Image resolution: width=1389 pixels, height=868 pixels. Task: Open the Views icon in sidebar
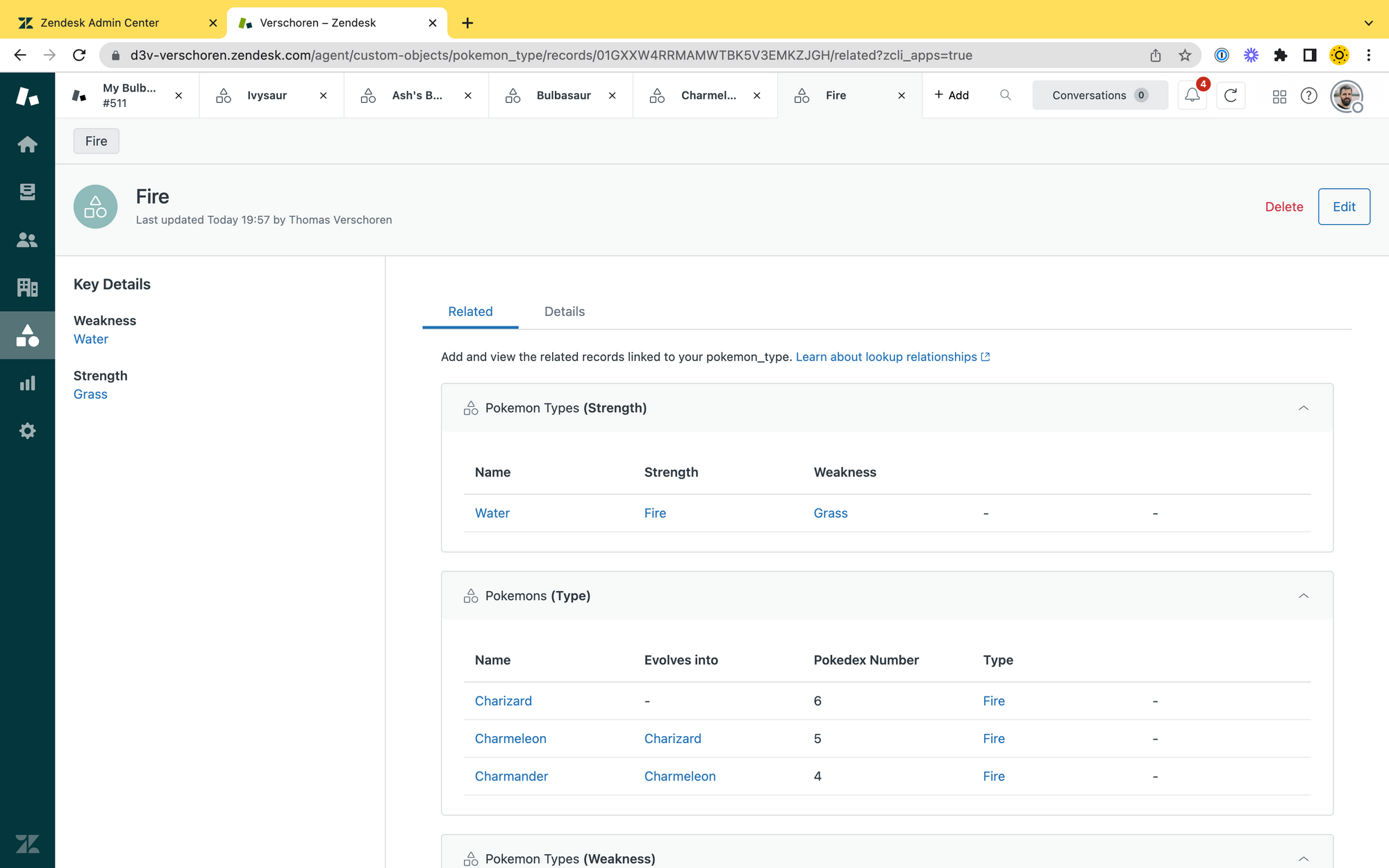click(27, 192)
